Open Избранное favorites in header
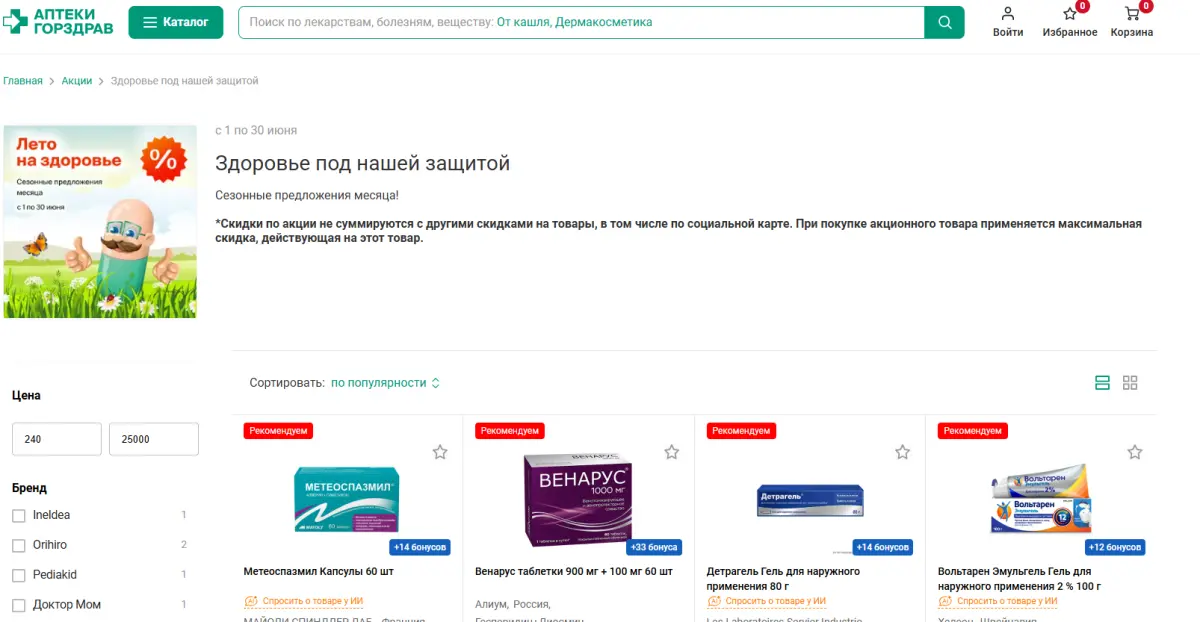Screen dimensions: 1200x622 pos(1070,22)
